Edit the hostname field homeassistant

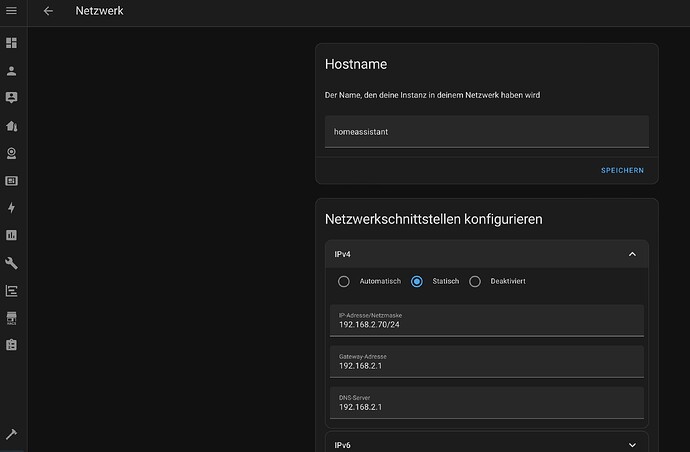[487, 132]
